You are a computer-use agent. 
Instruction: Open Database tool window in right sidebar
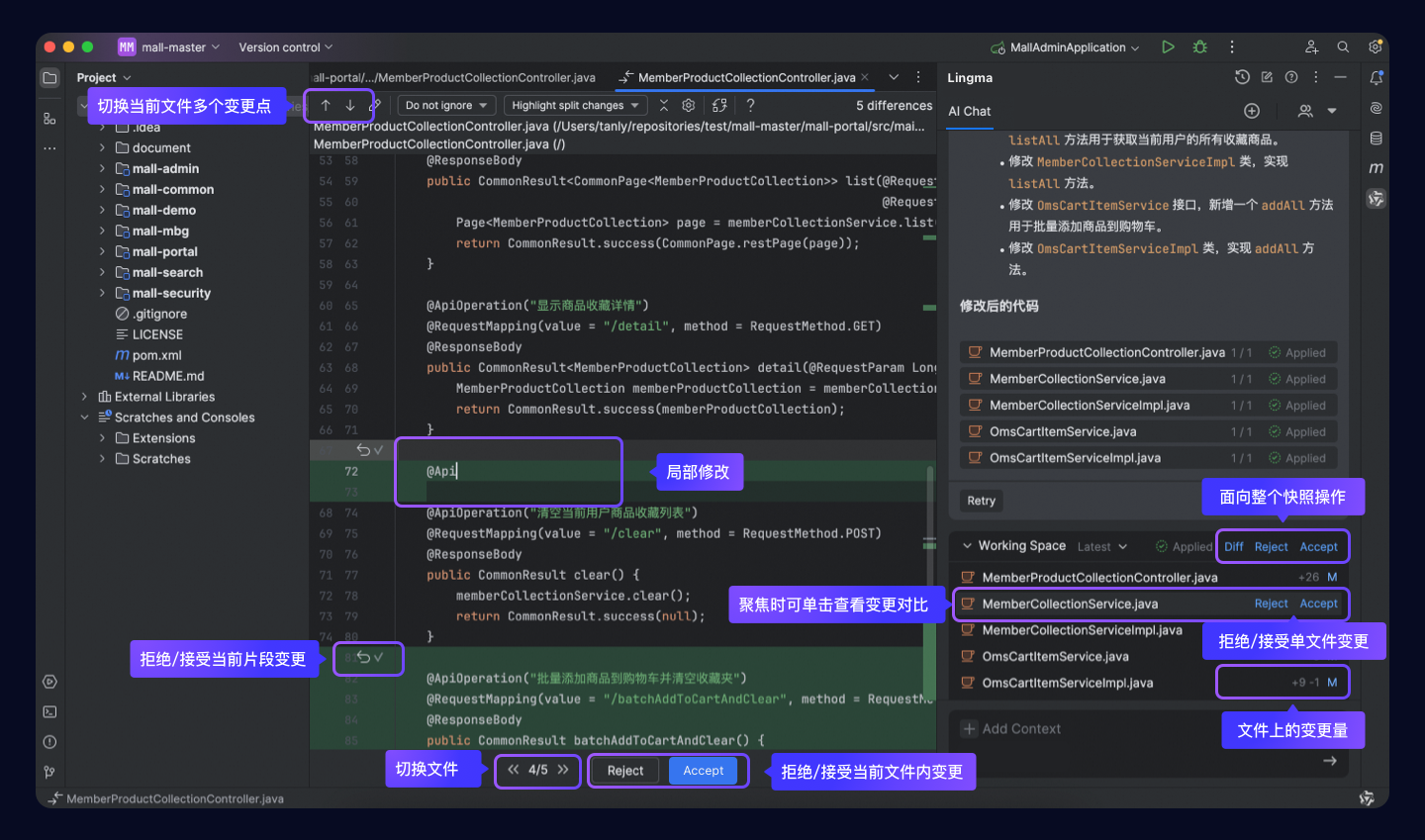click(1376, 139)
